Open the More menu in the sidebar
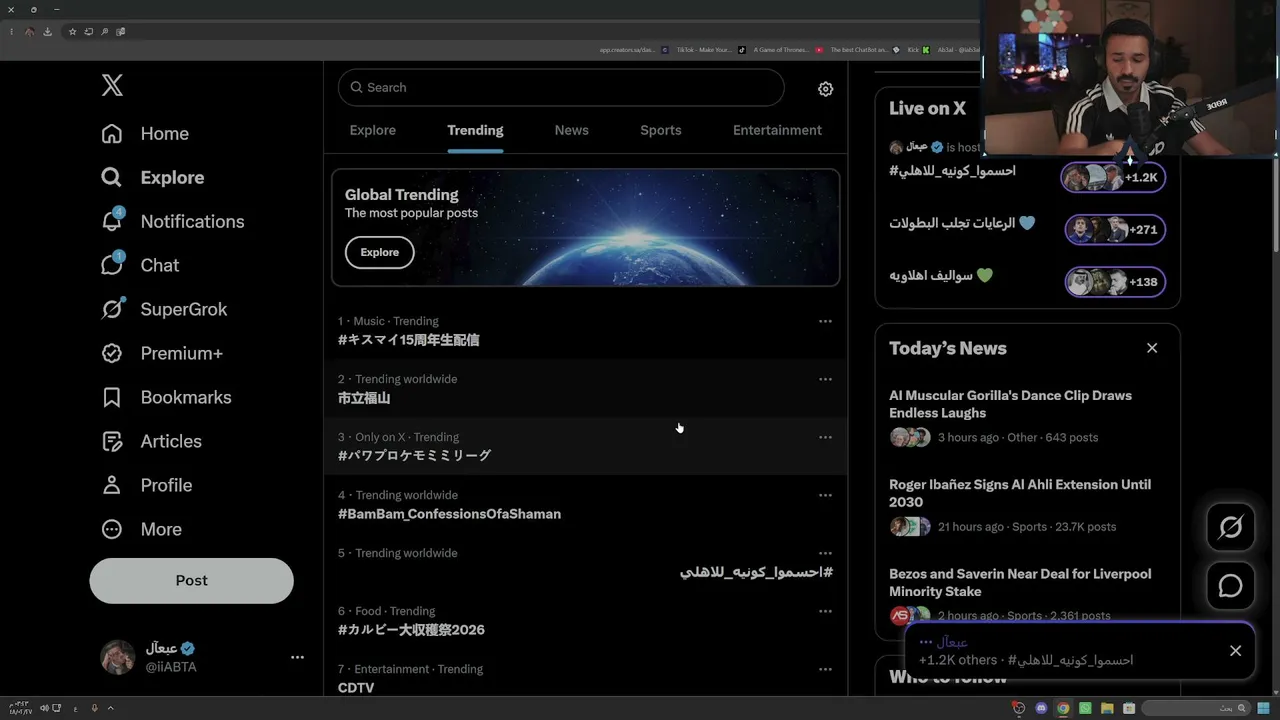This screenshot has height=720, width=1280. (x=141, y=529)
